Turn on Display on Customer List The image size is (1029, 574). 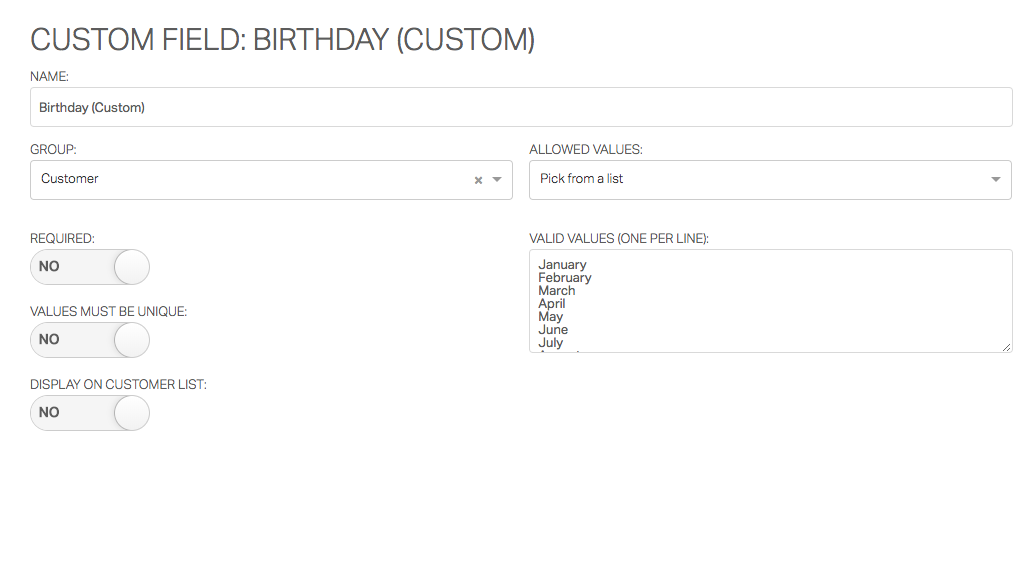click(90, 413)
